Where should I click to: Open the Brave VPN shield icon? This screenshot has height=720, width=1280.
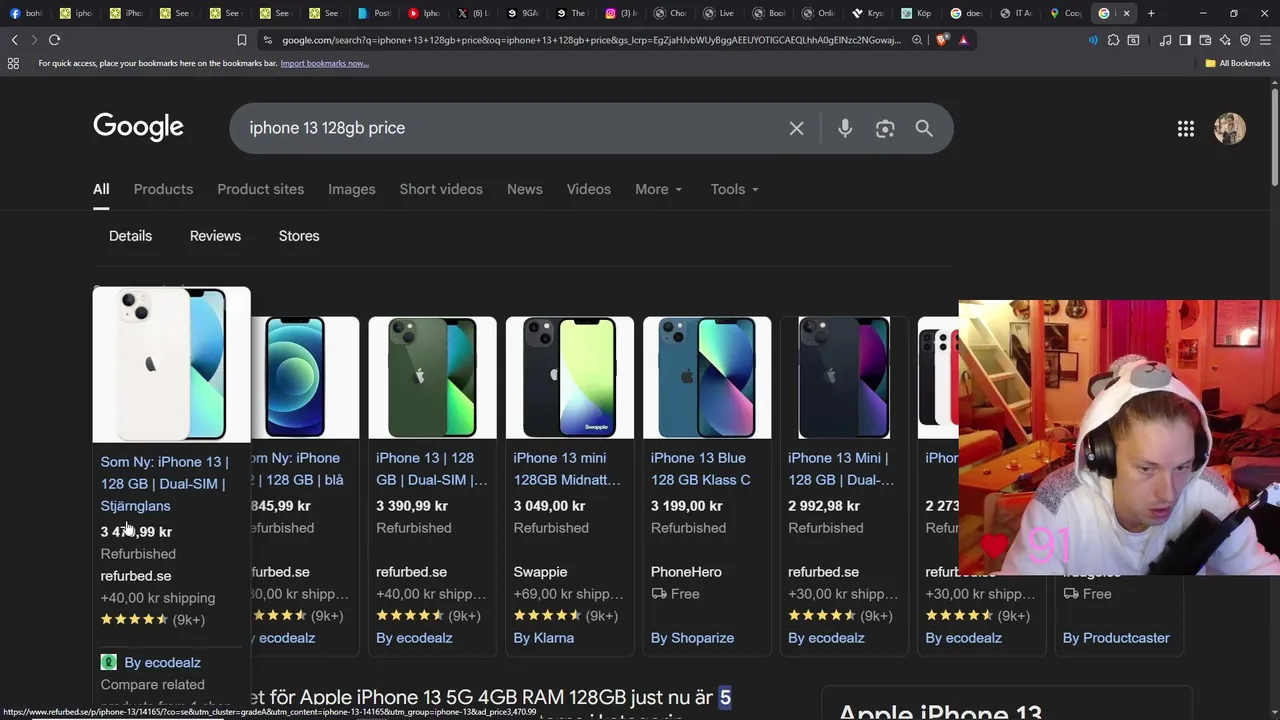tap(1245, 40)
